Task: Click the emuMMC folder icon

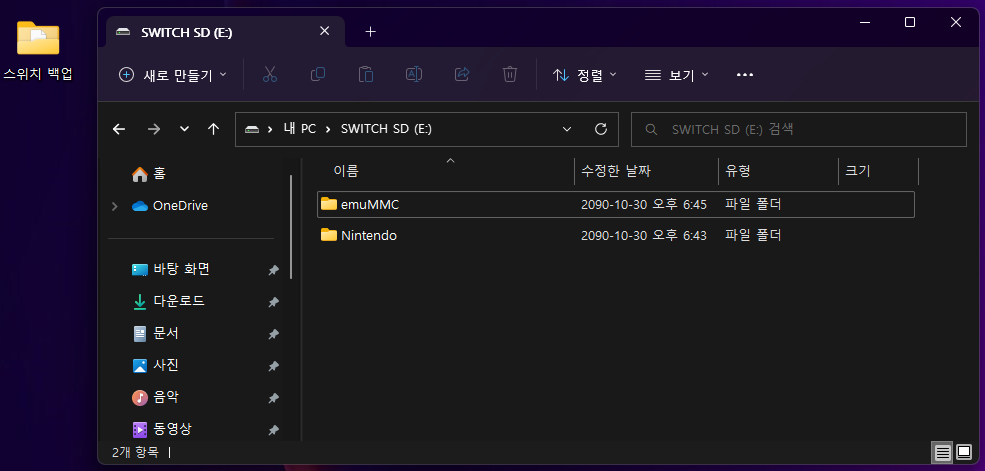Action: click(x=329, y=204)
